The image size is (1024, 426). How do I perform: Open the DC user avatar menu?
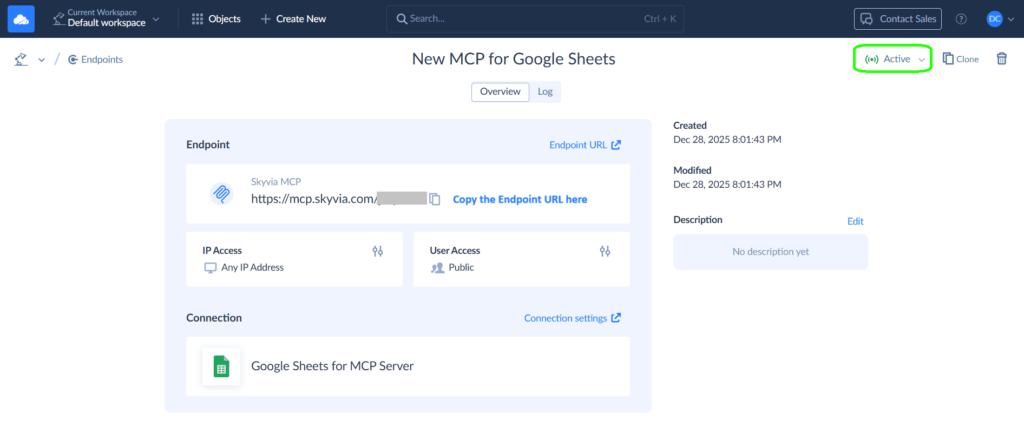click(994, 19)
